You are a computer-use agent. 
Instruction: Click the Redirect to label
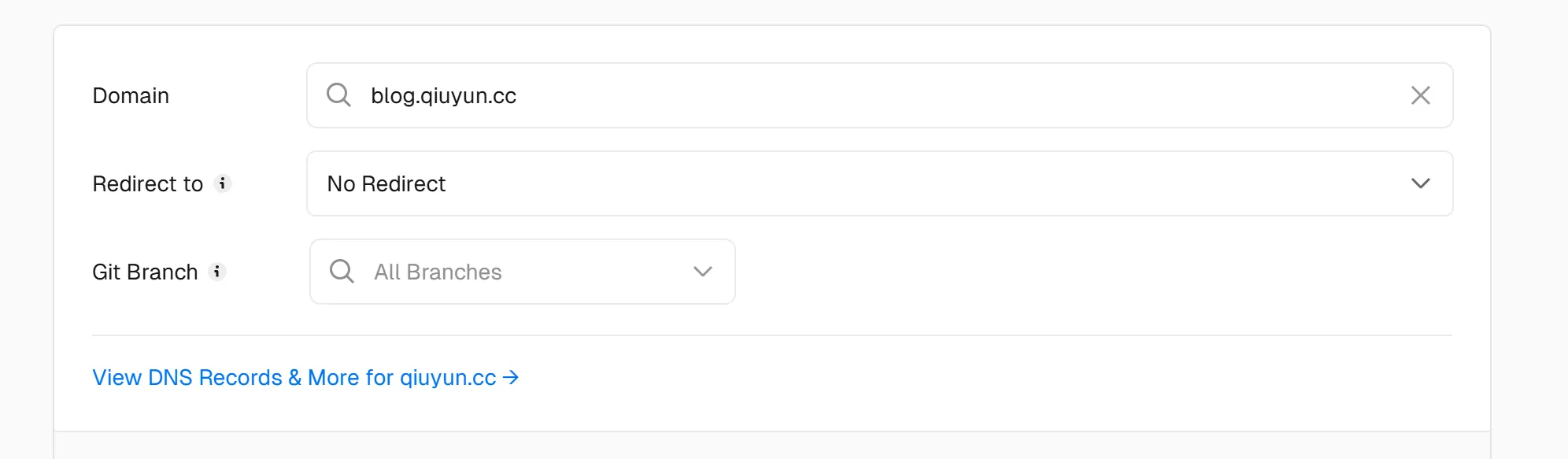point(148,183)
